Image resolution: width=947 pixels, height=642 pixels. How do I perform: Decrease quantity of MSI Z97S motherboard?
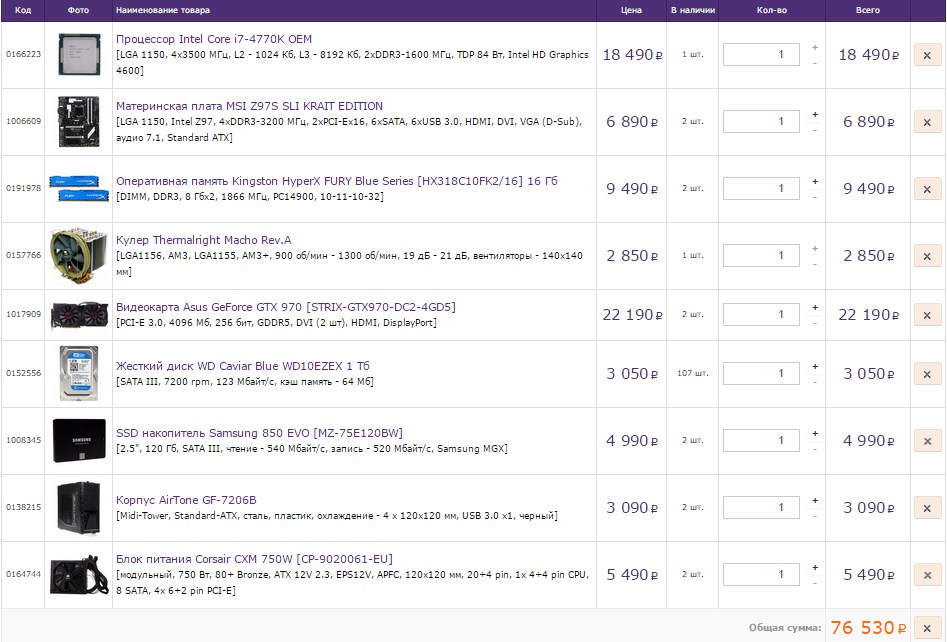coord(815,130)
